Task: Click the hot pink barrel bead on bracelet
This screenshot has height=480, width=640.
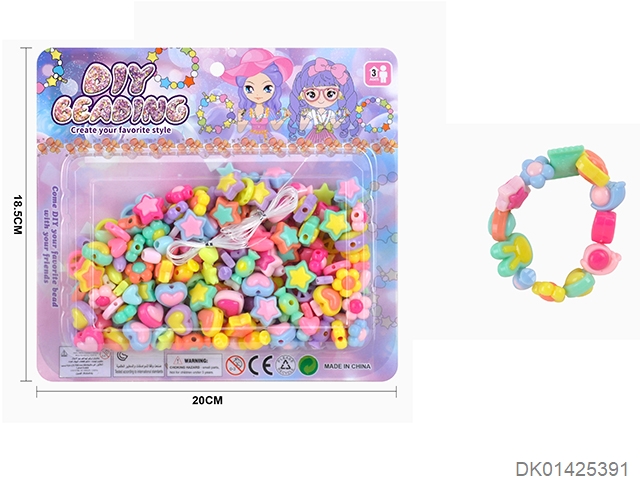Action: coord(604,225)
